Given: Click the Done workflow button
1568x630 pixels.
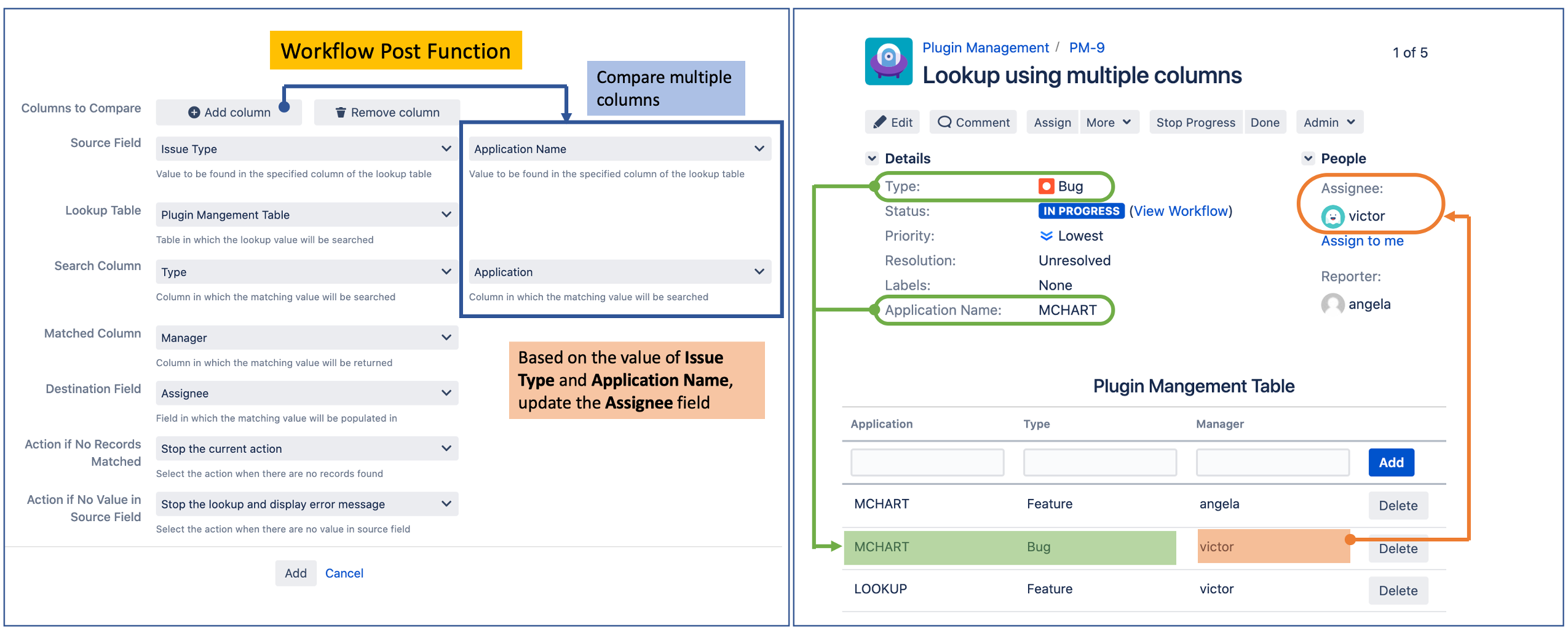Looking at the screenshot, I should pyautogui.click(x=1265, y=122).
